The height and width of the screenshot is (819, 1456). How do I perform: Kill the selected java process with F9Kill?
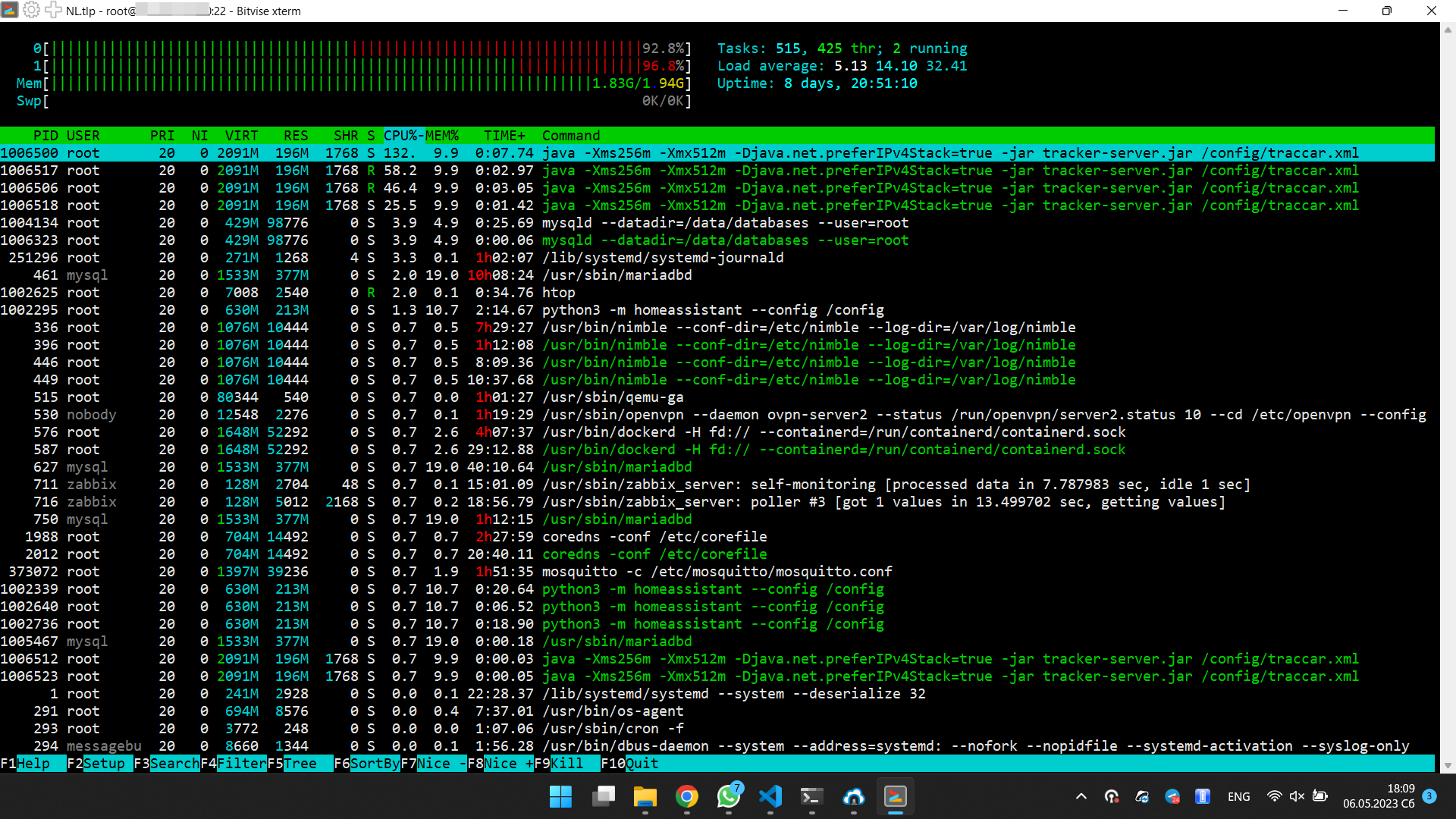561,764
